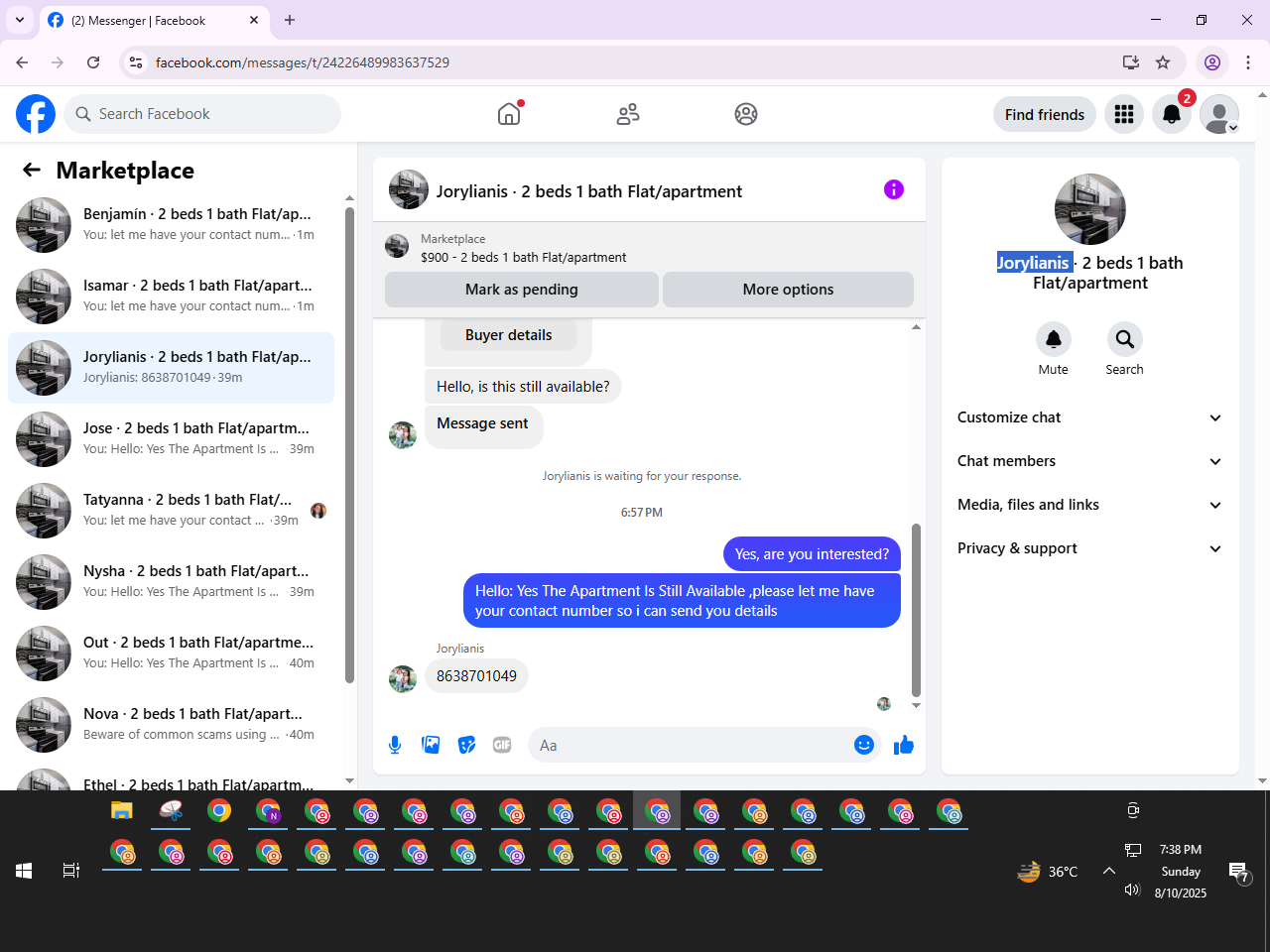Open Nova conversation in list
This screenshot has width=1270, height=952.
tap(171, 725)
